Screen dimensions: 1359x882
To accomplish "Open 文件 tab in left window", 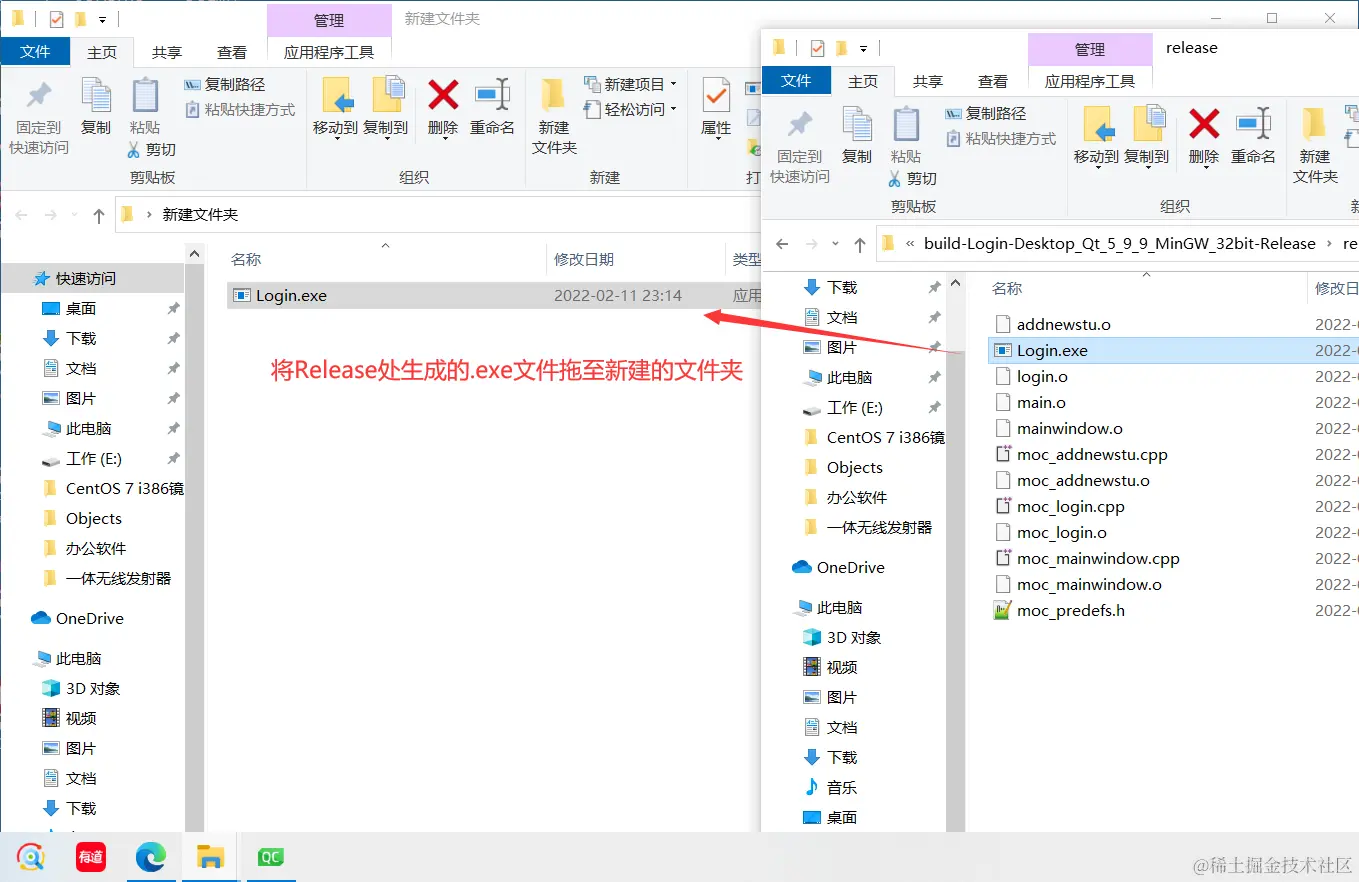I will 35,52.
